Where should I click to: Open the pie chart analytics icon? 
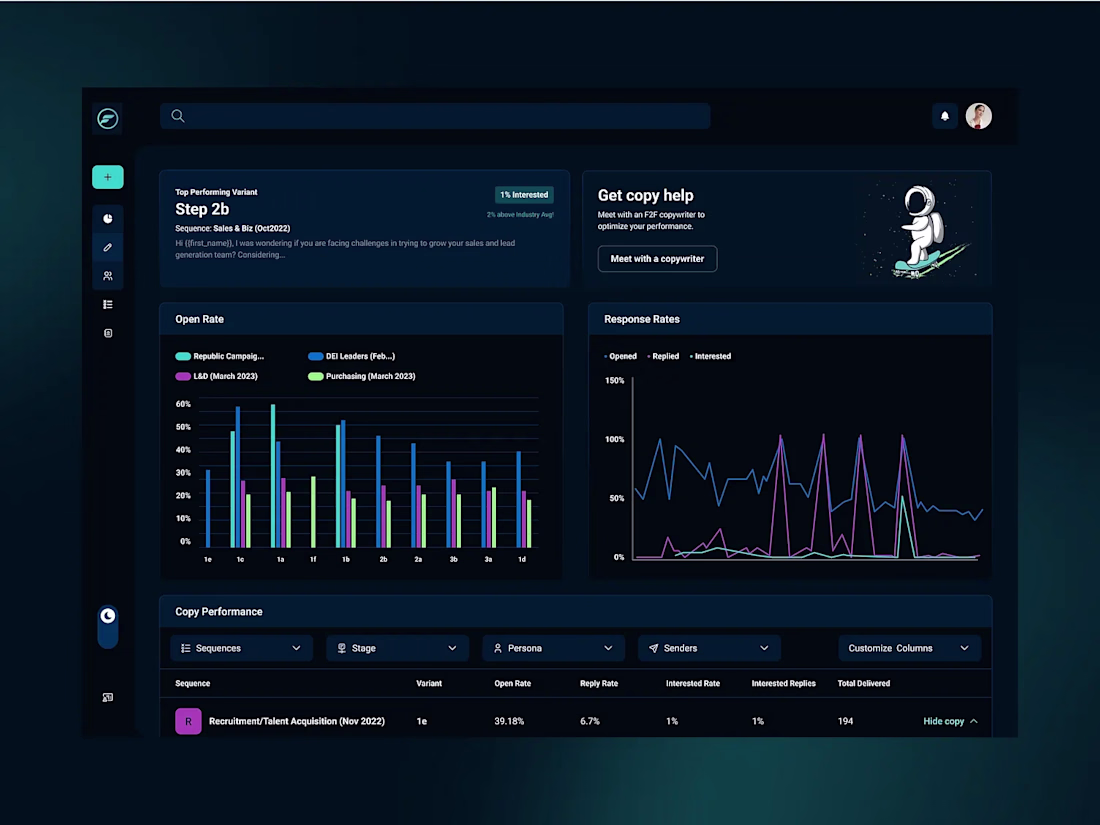(107, 219)
